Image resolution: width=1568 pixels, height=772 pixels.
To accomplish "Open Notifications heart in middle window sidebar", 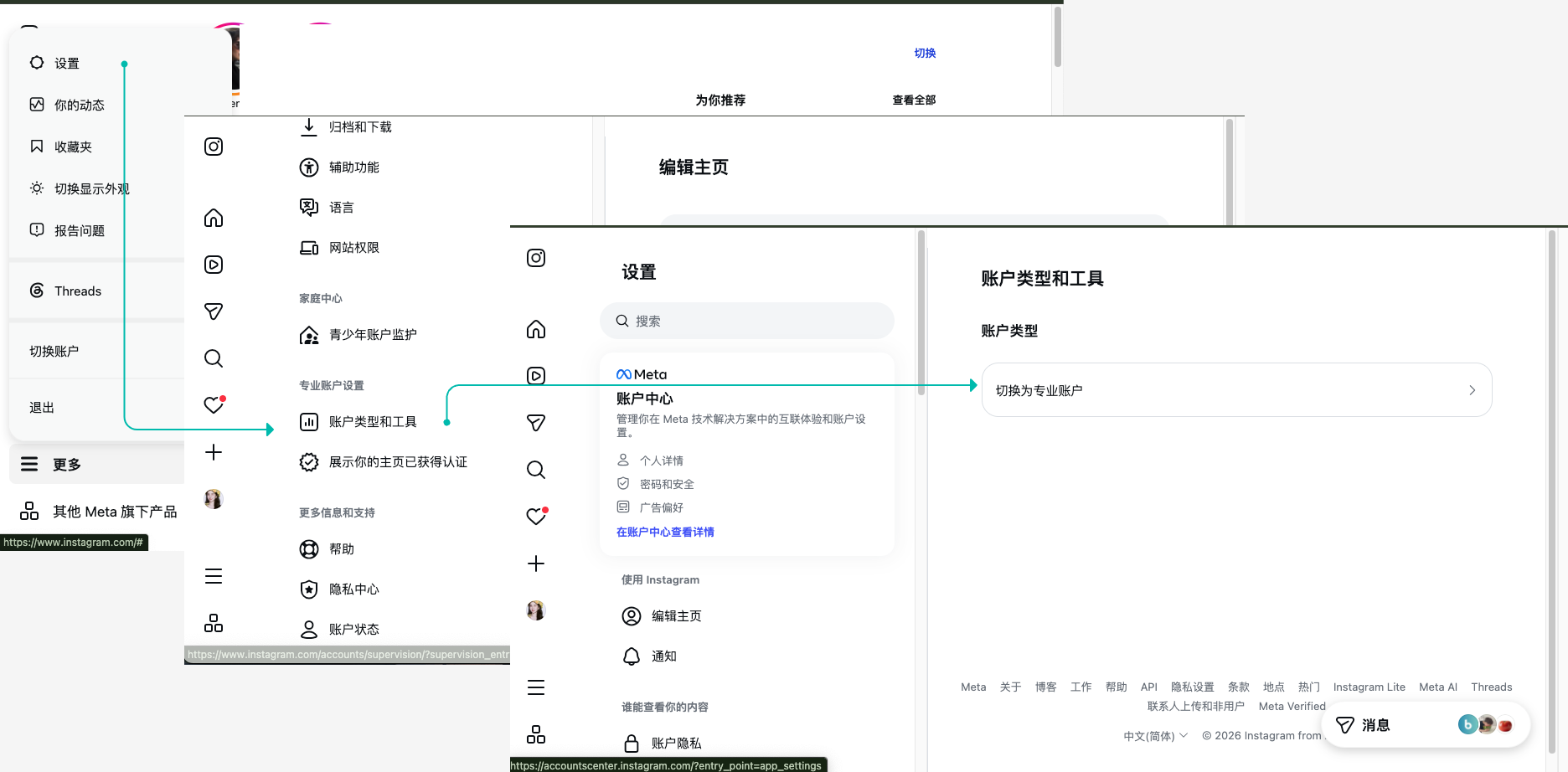I will [x=214, y=405].
